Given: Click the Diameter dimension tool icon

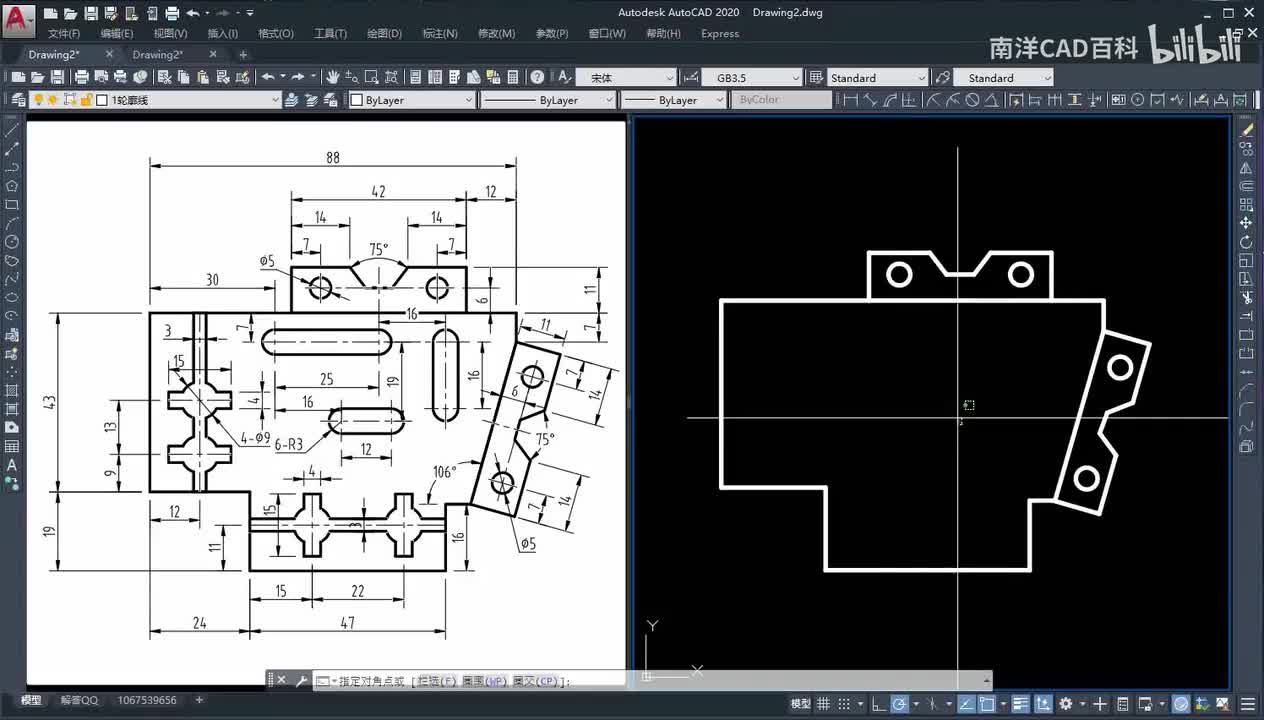Looking at the screenshot, I should tap(972, 100).
